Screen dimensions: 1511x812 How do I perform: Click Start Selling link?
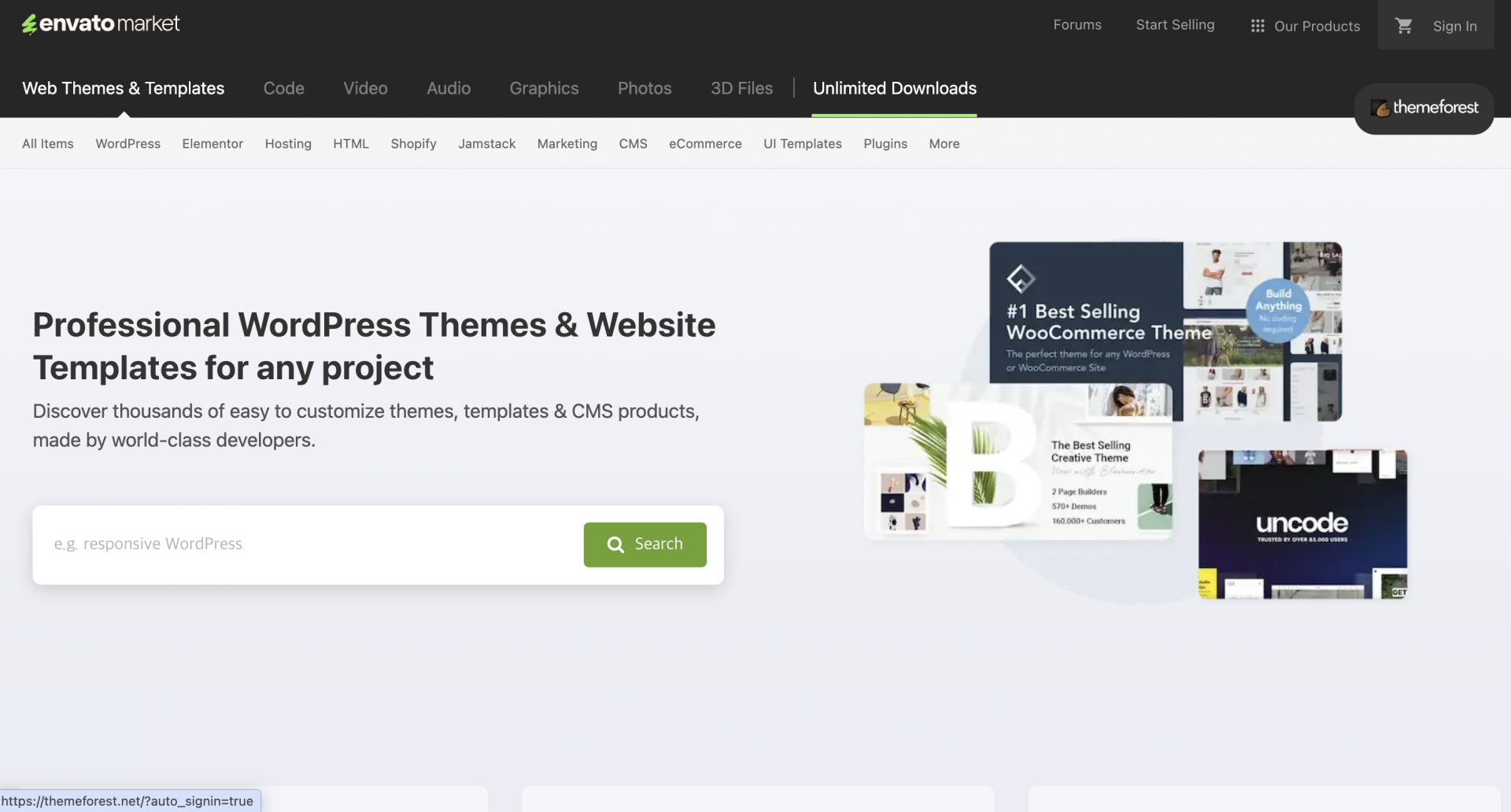[x=1175, y=24]
